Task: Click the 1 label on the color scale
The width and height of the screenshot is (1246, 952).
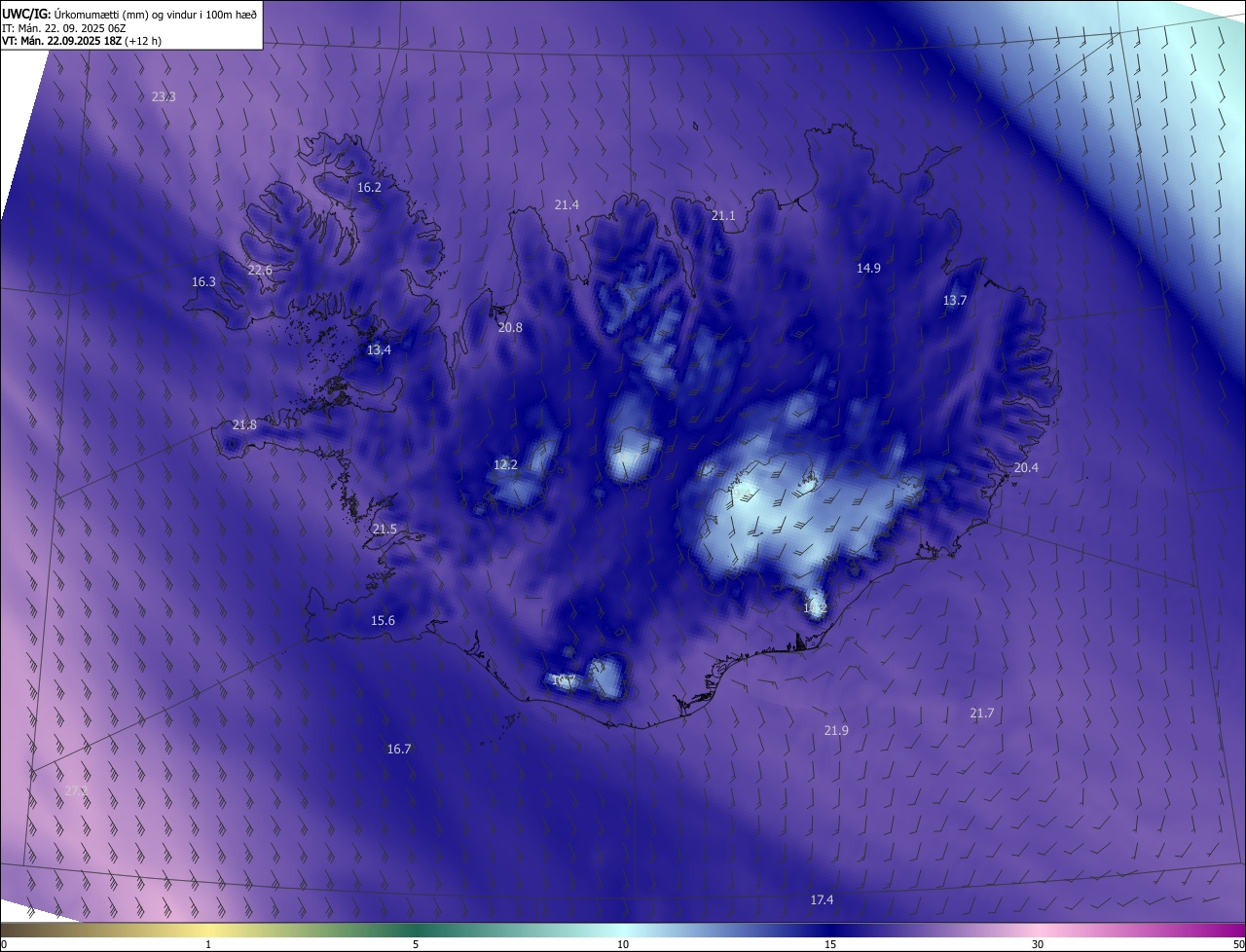Action: click(208, 944)
